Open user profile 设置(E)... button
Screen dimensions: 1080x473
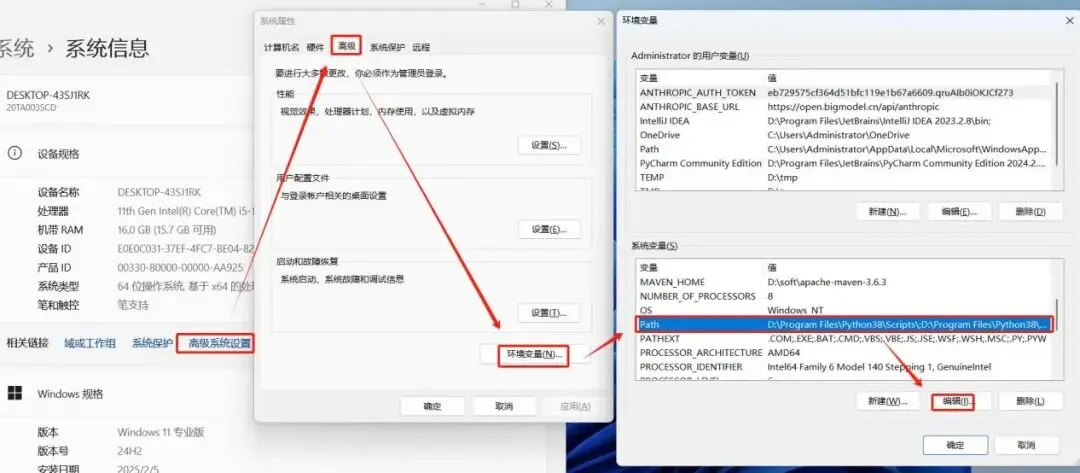[x=549, y=229]
